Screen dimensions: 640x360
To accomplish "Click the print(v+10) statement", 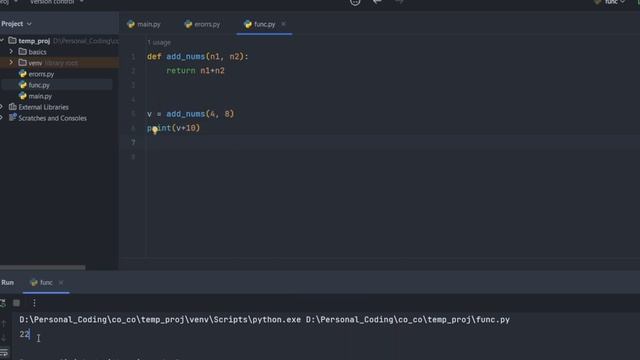I will [x=173, y=128].
